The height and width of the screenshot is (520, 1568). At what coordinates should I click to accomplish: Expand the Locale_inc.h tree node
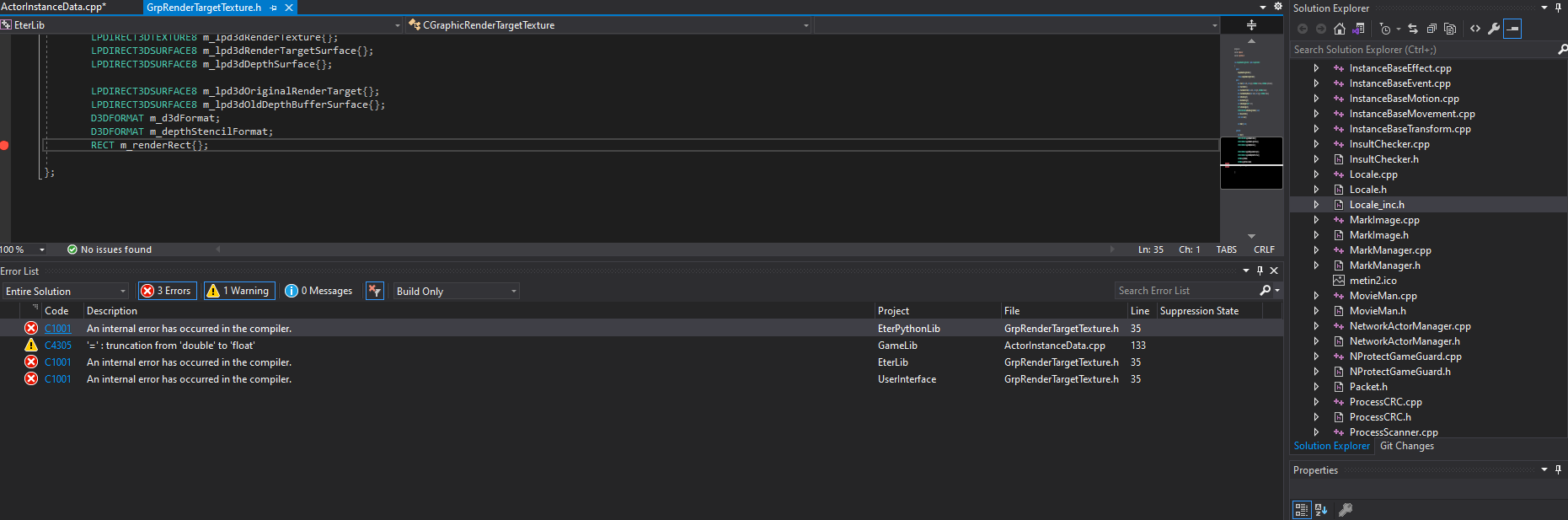(x=1316, y=205)
